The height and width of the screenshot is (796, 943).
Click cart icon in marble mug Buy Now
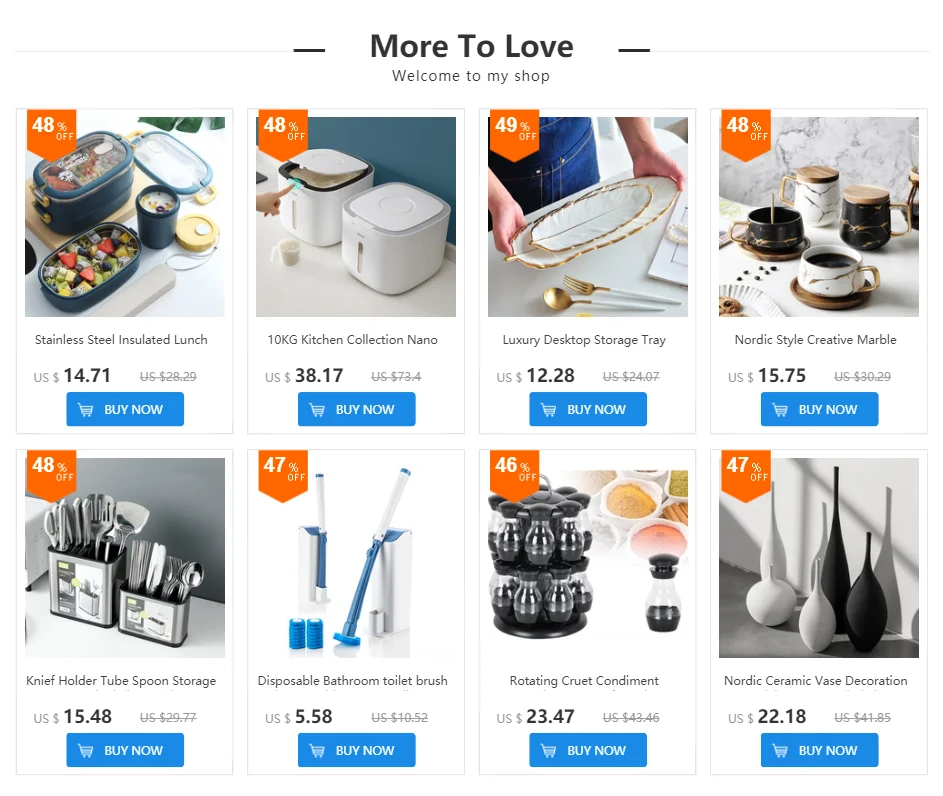(x=780, y=410)
